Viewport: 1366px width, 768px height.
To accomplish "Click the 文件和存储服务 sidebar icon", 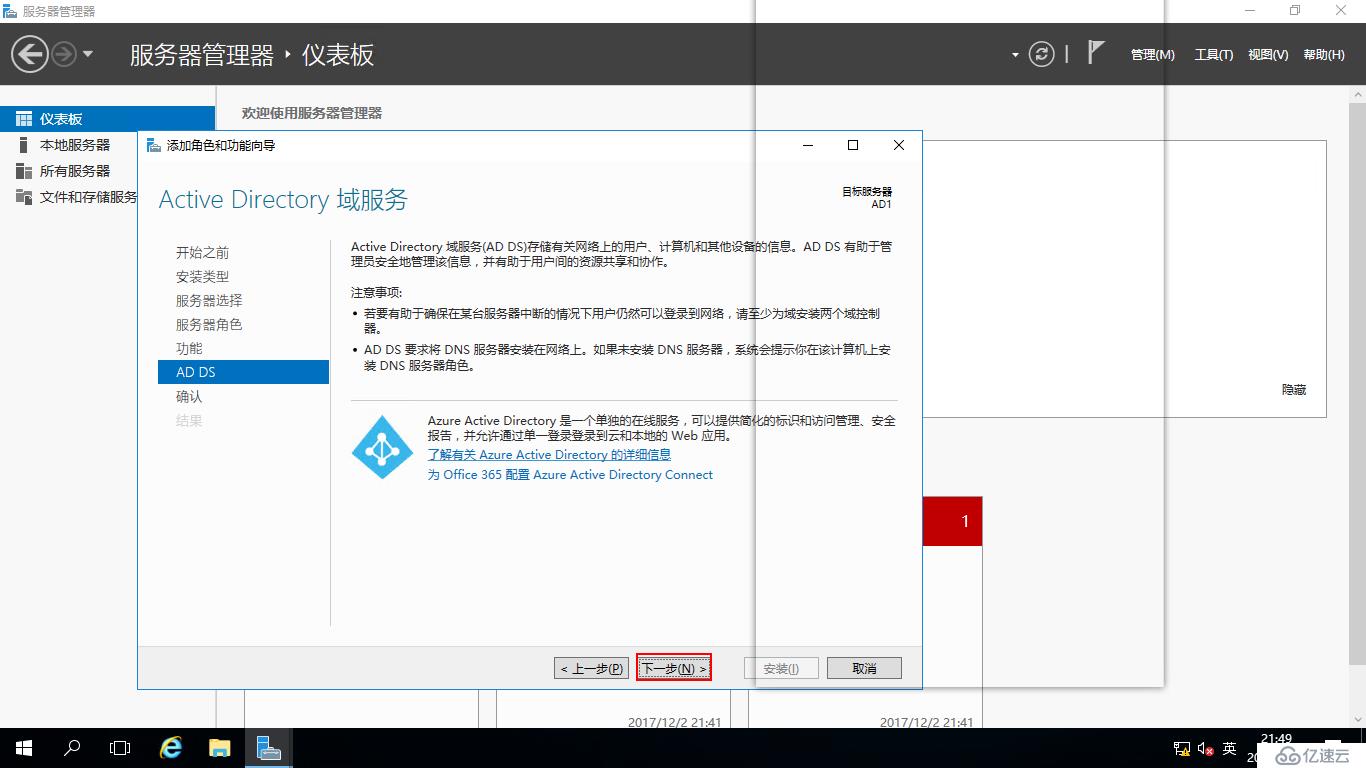I will pyautogui.click(x=24, y=197).
